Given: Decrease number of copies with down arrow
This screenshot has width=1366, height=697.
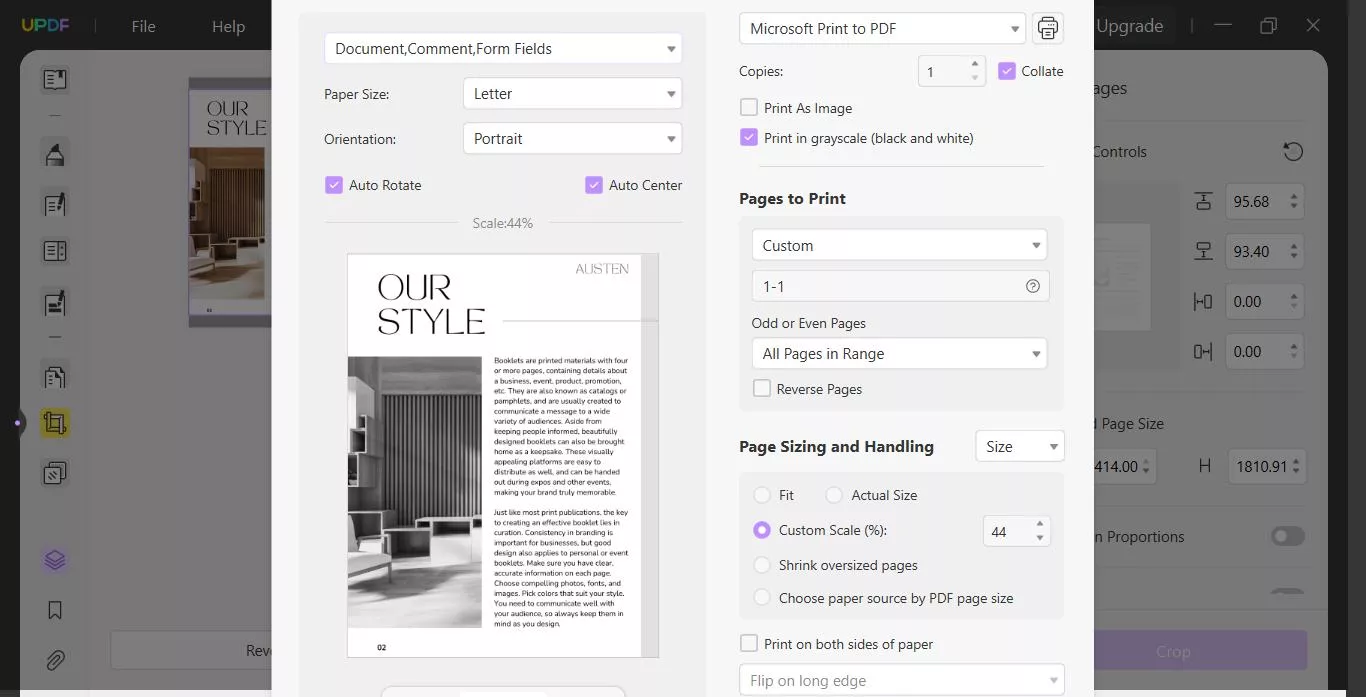Looking at the screenshot, I should (x=975, y=78).
